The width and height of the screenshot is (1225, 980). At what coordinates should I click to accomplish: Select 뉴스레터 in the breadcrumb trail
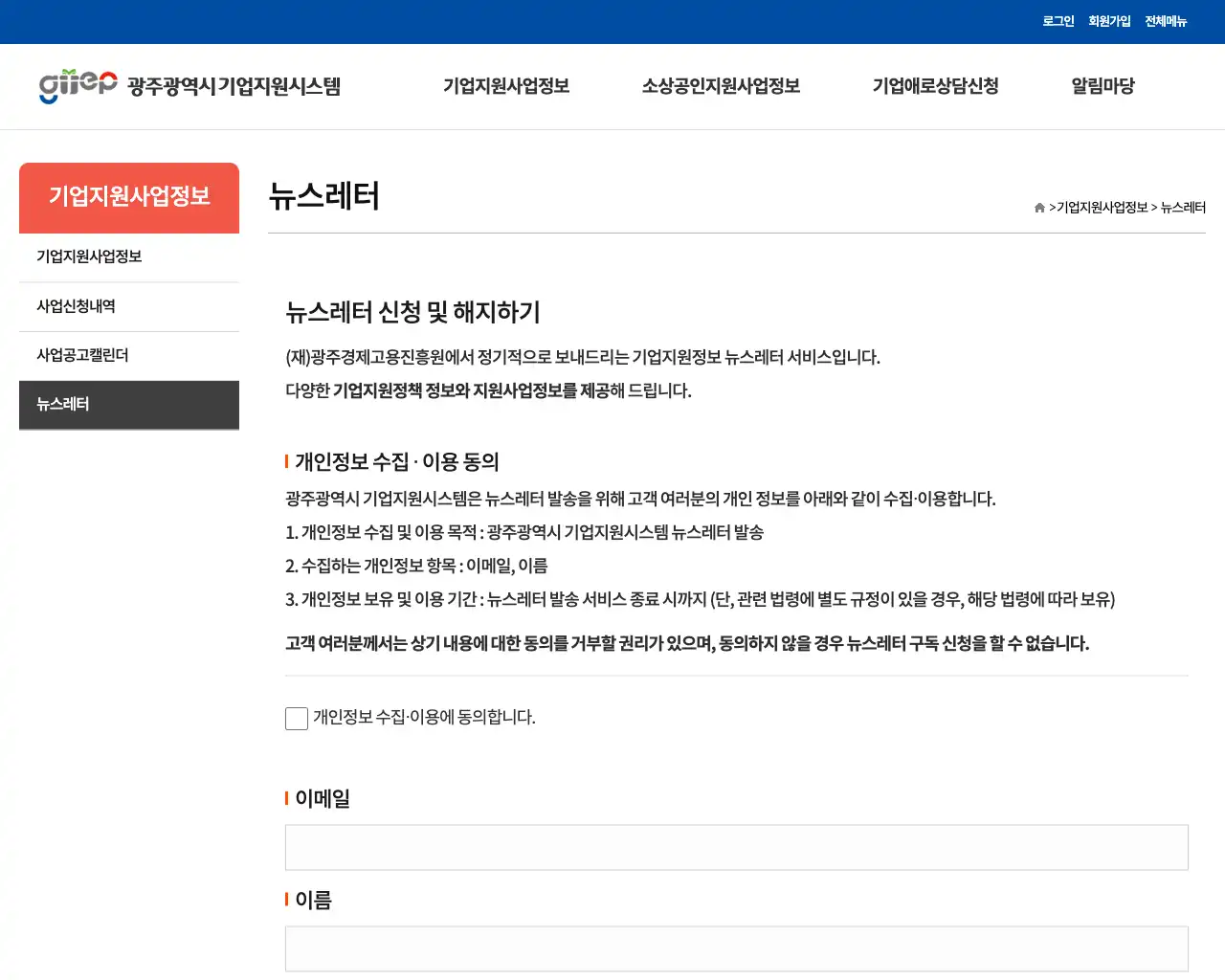pyautogui.click(x=1183, y=207)
